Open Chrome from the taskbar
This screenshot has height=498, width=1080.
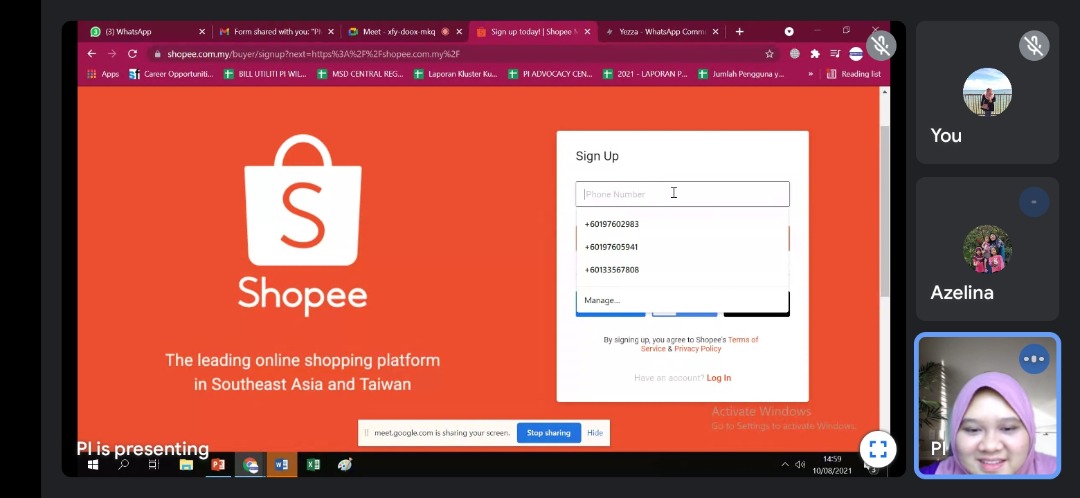click(x=250, y=465)
